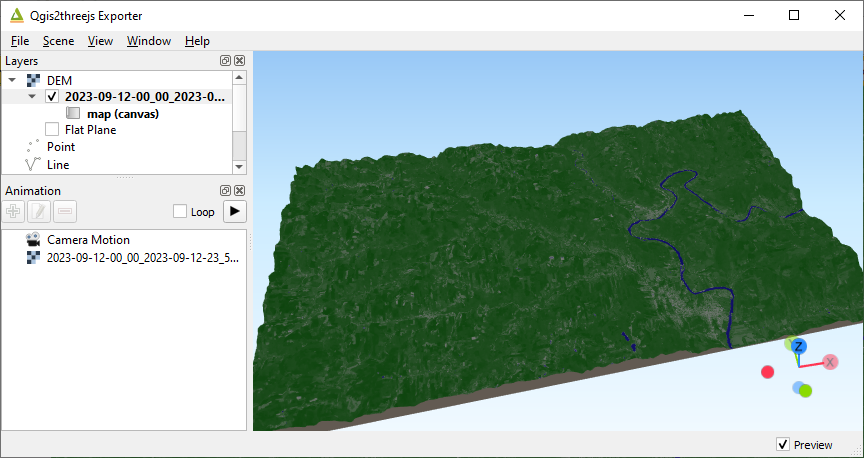Close the Animation panel

click(x=240, y=190)
